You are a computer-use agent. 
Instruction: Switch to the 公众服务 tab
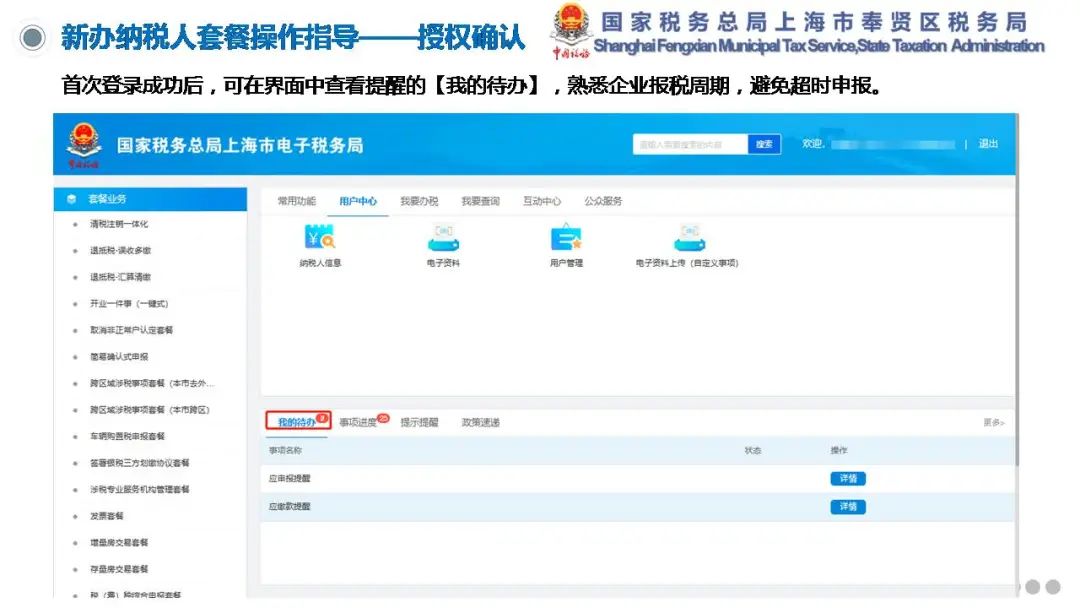point(603,201)
